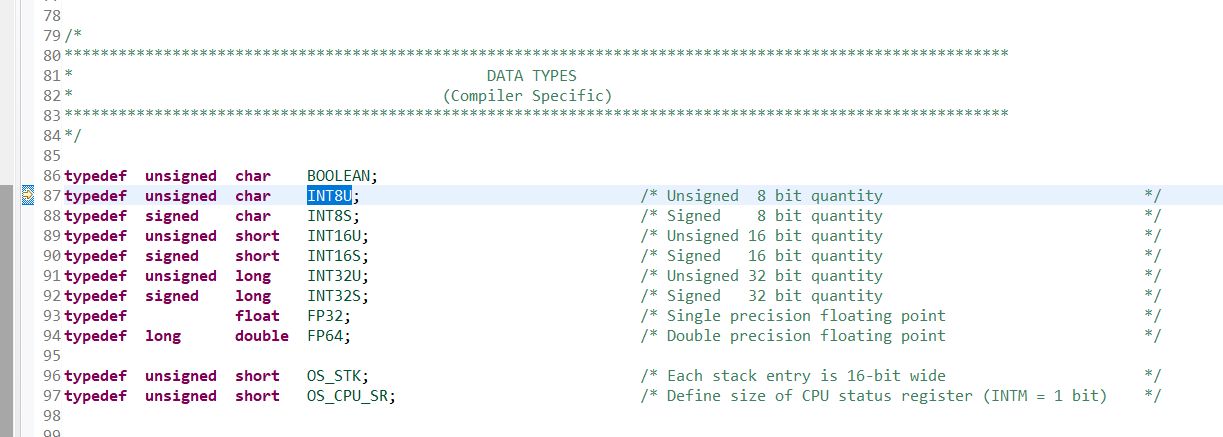The image size is (1223, 437).
Task: Click the "Each stack entry is 16-bit wide" comment
Action: point(805,376)
